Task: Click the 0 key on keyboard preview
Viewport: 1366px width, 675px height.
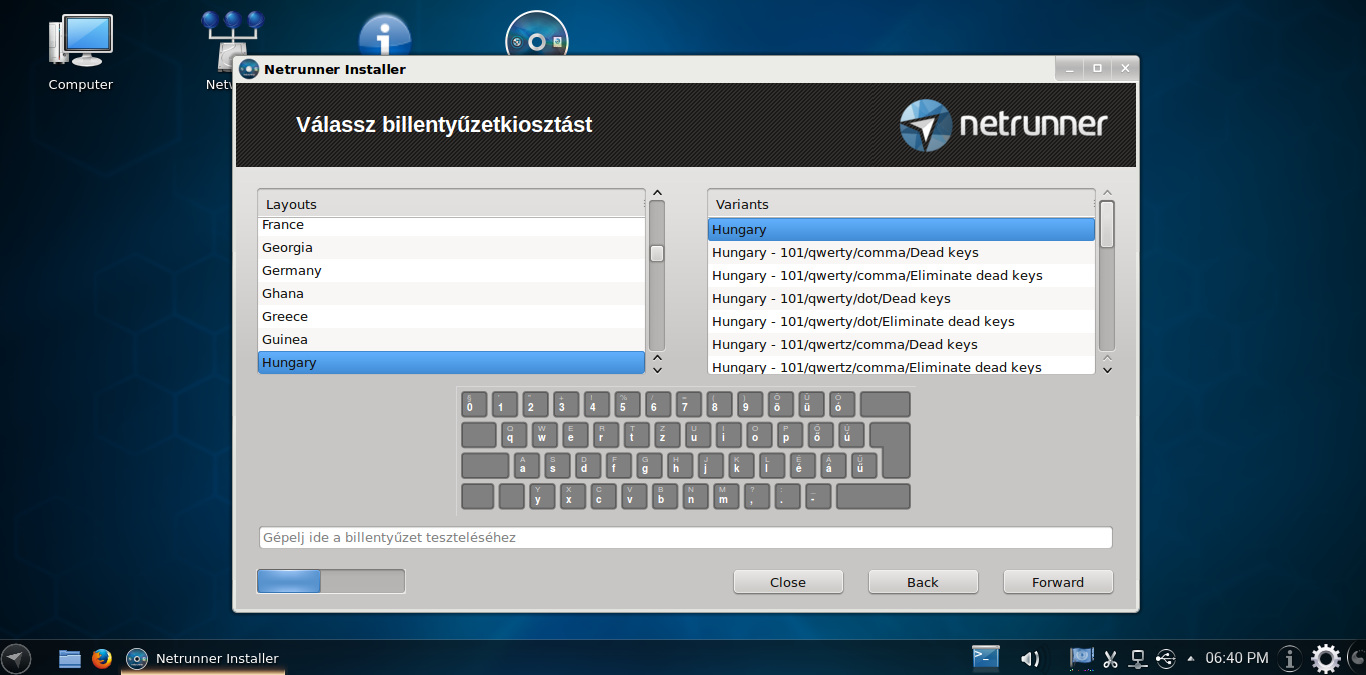Action: coord(473,404)
